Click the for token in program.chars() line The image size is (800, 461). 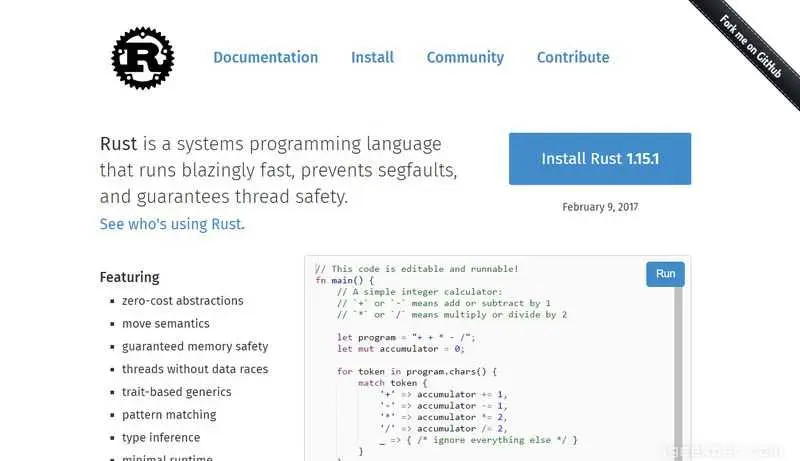(417, 371)
